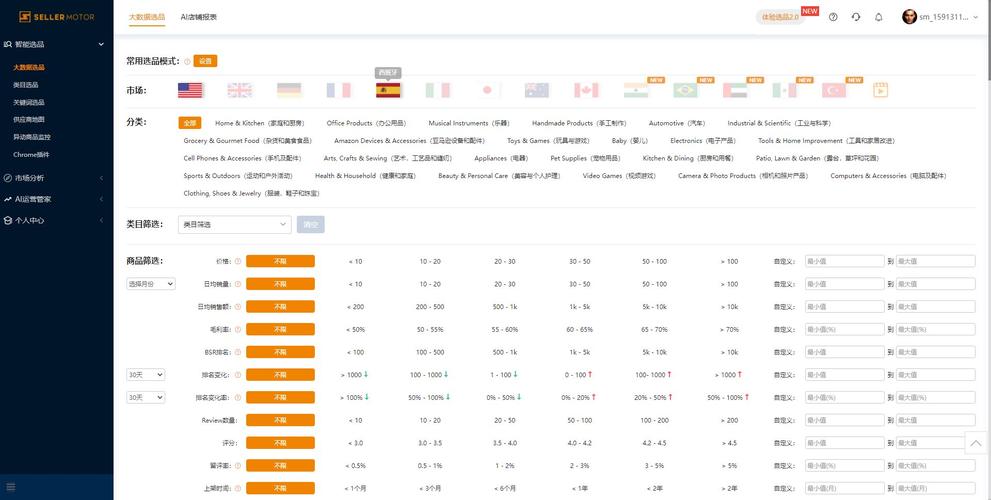
Task: Select the Germany flag market
Action: click(x=289, y=90)
